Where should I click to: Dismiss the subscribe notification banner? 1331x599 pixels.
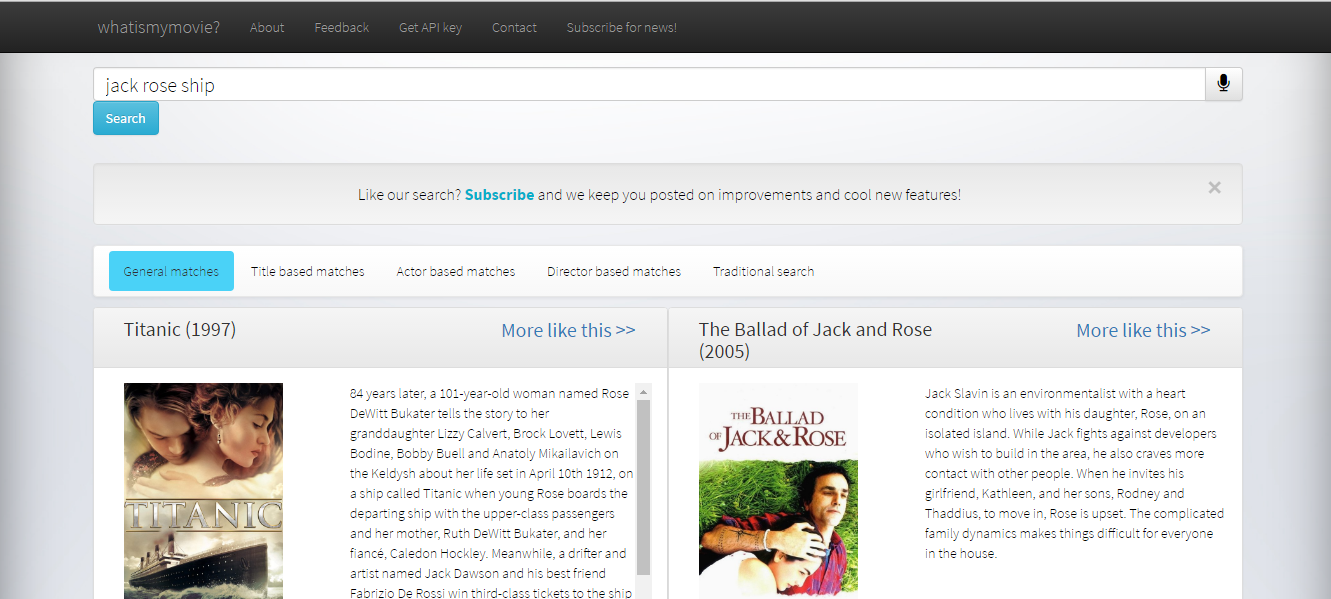(x=1214, y=187)
